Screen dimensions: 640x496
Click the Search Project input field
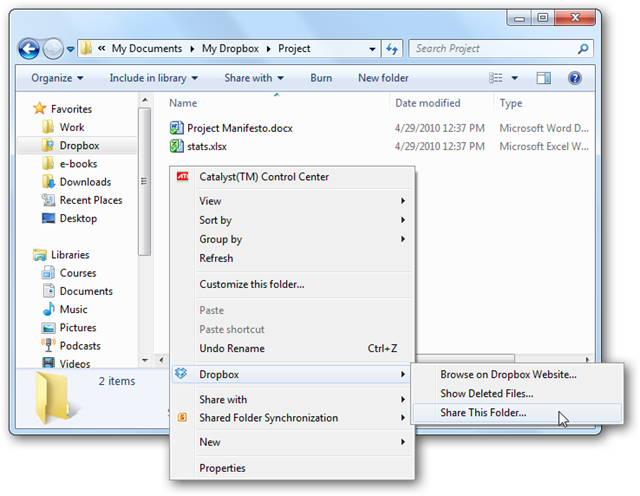tap(488, 48)
